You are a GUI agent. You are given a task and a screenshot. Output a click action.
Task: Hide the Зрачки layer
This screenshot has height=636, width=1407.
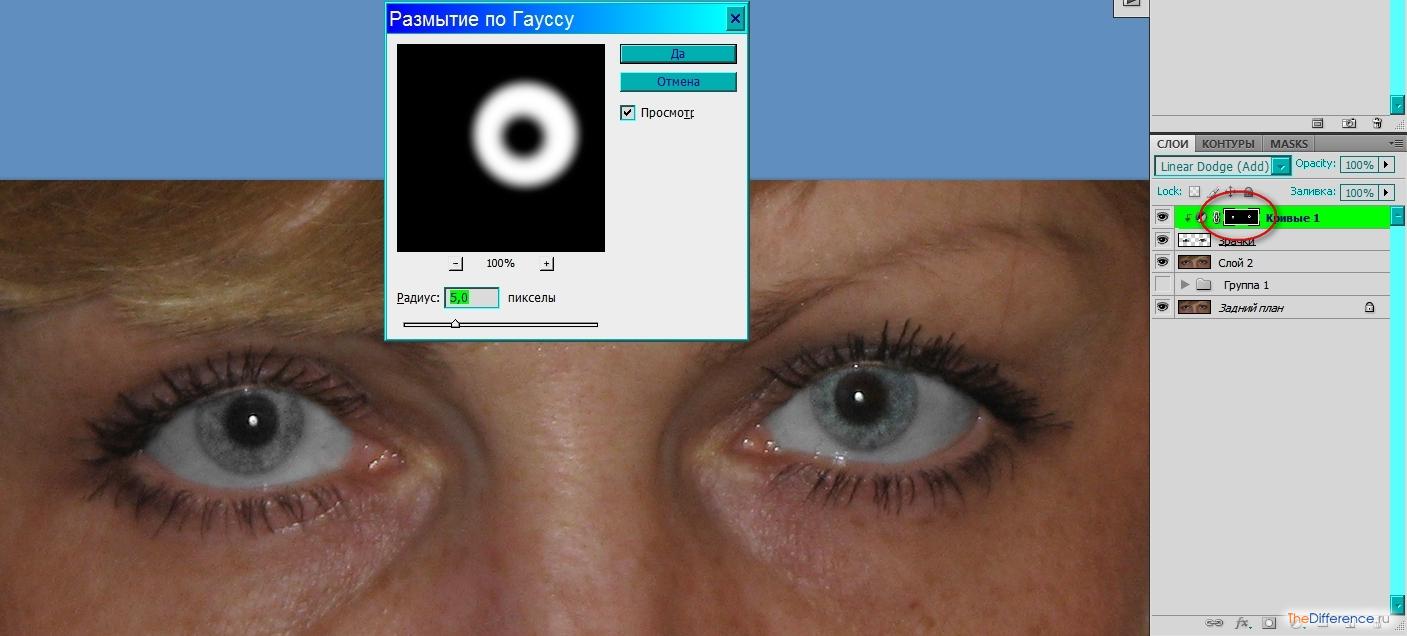[1162, 240]
